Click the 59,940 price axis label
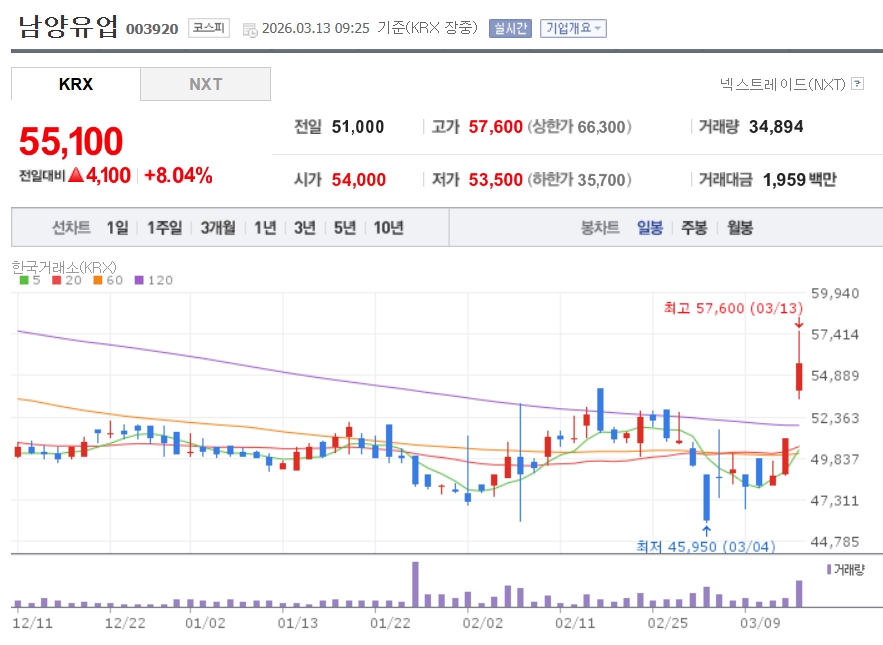883x645 pixels. coord(835,293)
